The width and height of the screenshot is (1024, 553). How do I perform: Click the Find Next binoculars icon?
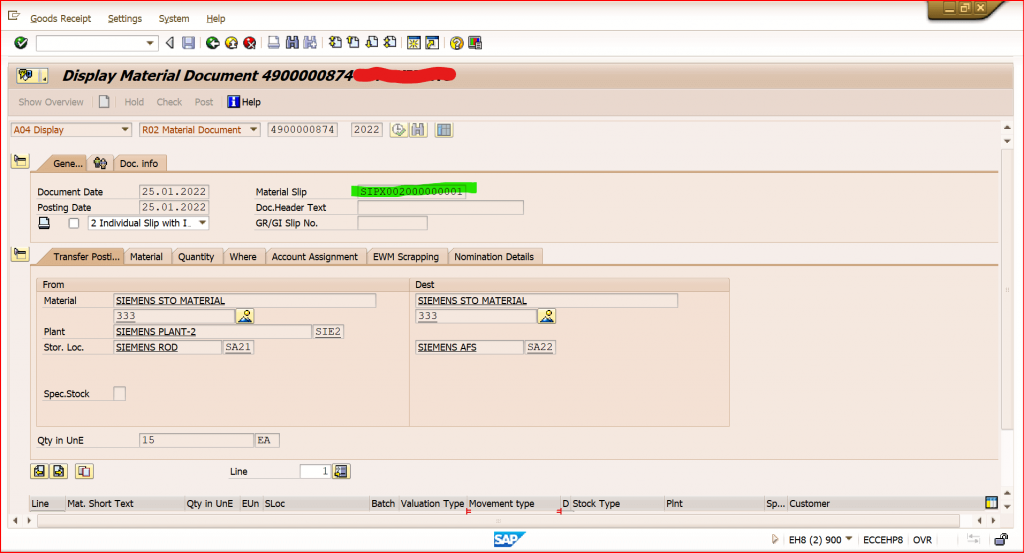(310, 43)
